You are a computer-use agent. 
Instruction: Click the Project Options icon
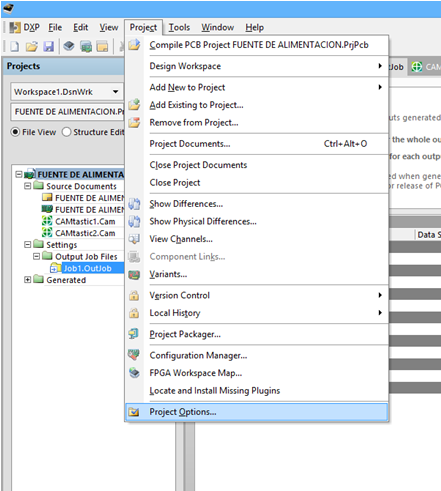point(134,412)
